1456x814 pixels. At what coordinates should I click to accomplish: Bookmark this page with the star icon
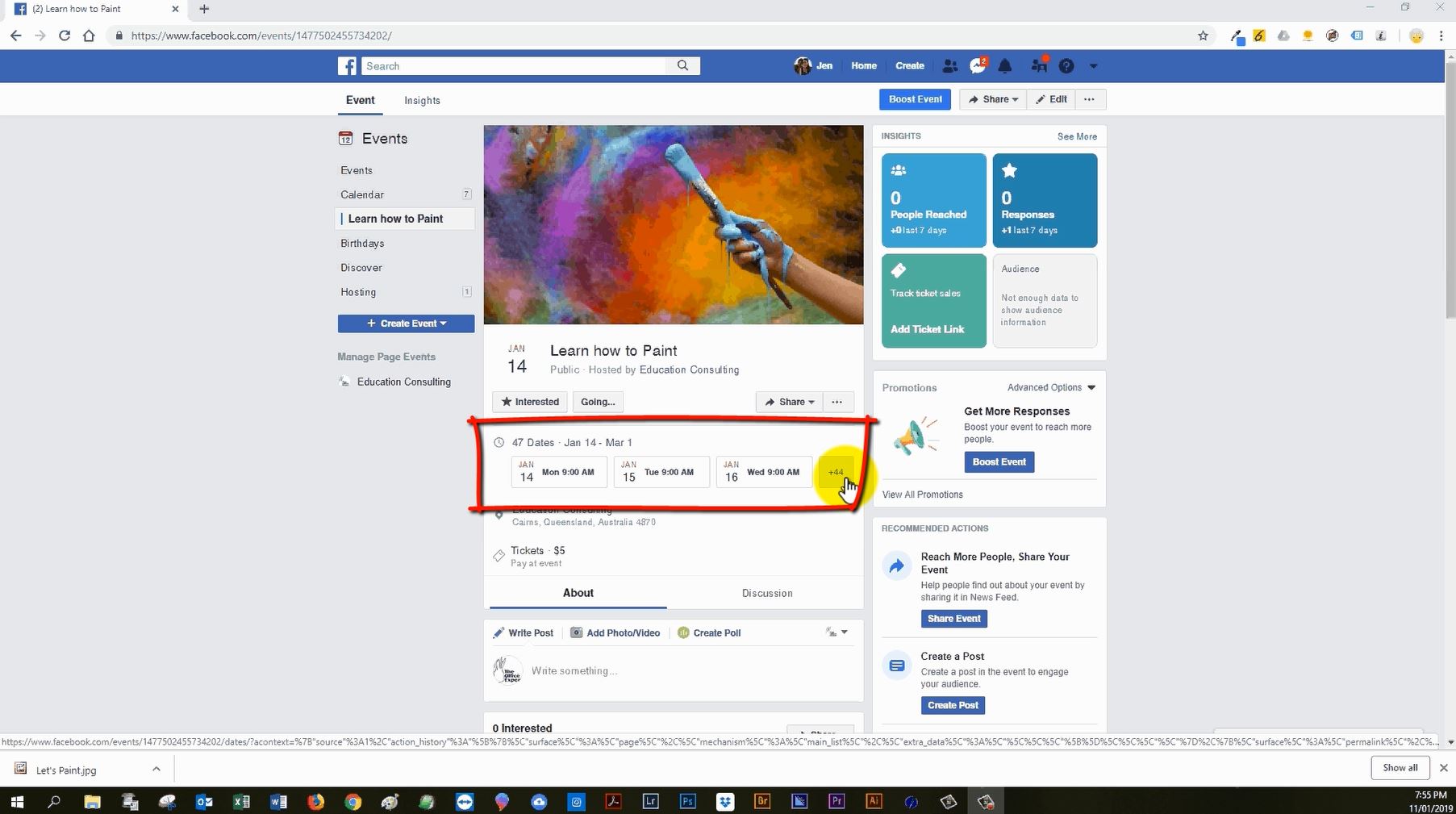[x=1203, y=35]
